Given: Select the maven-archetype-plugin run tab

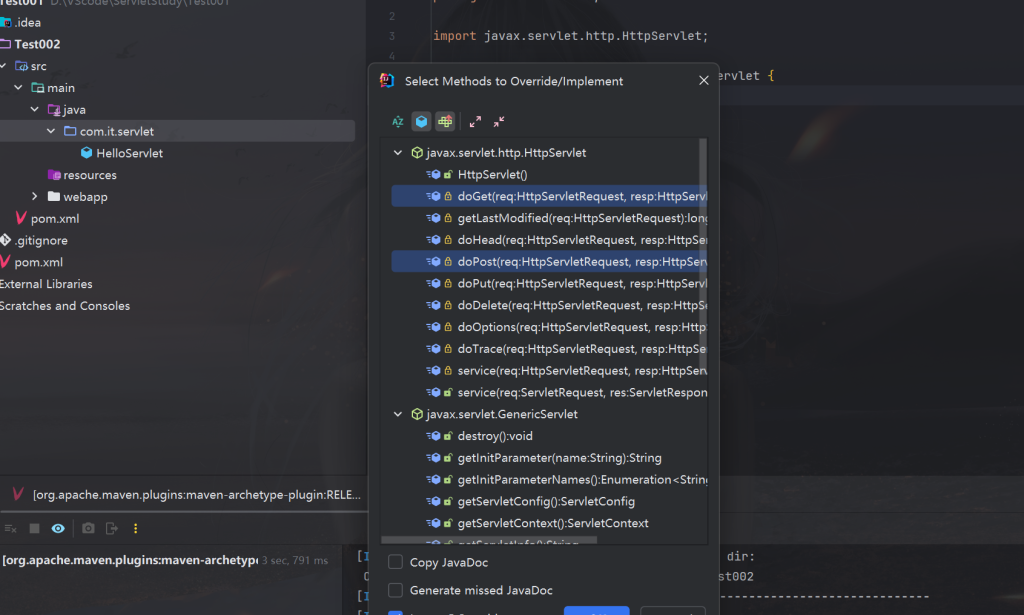Looking at the screenshot, I should click(190, 494).
